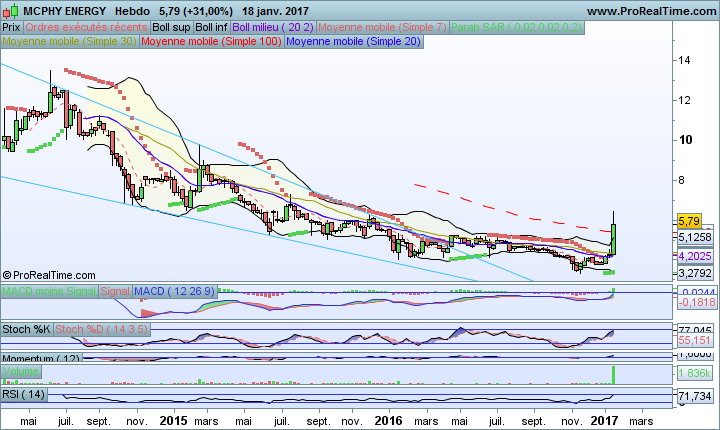Image resolution: width=720 pixels, height=430 pixels.
Task: Click the tall green volume bar
Action: (613, 375)
